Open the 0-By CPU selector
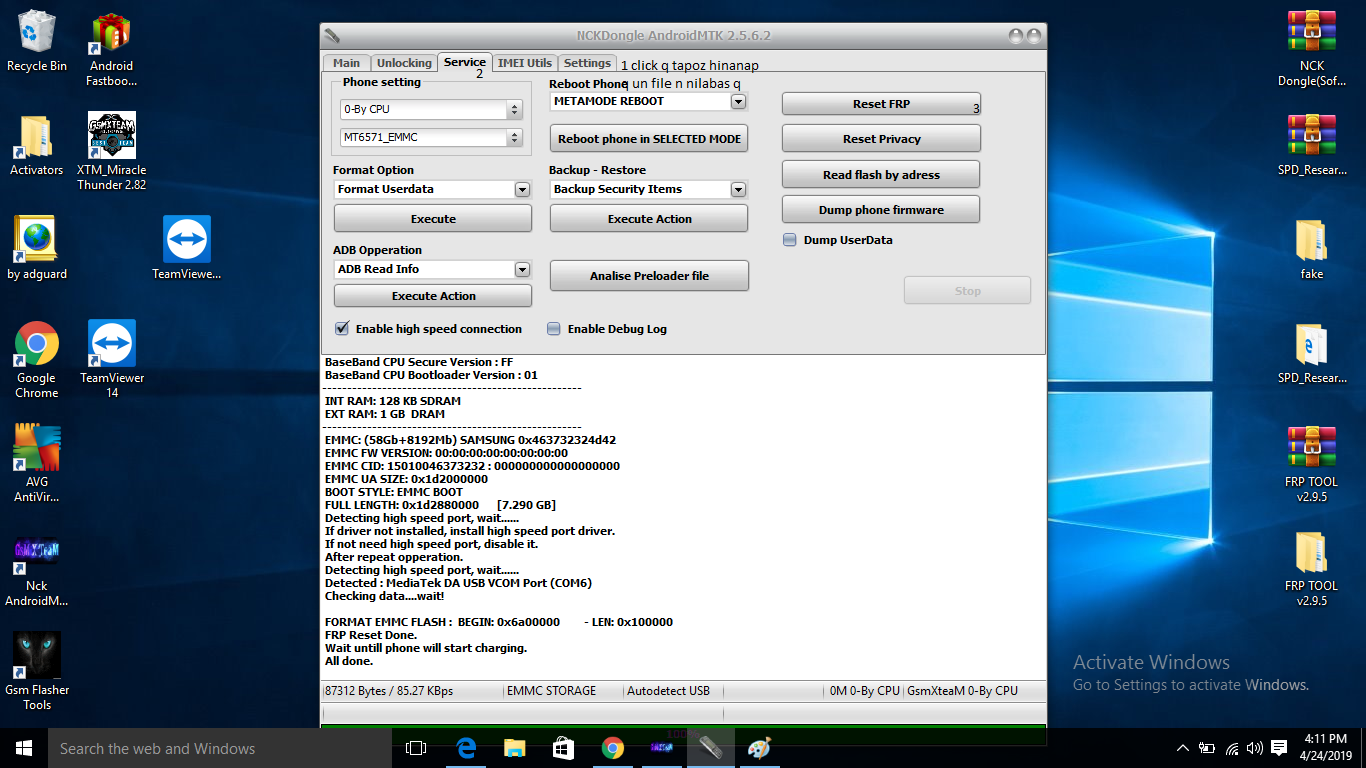 [431, 109]
